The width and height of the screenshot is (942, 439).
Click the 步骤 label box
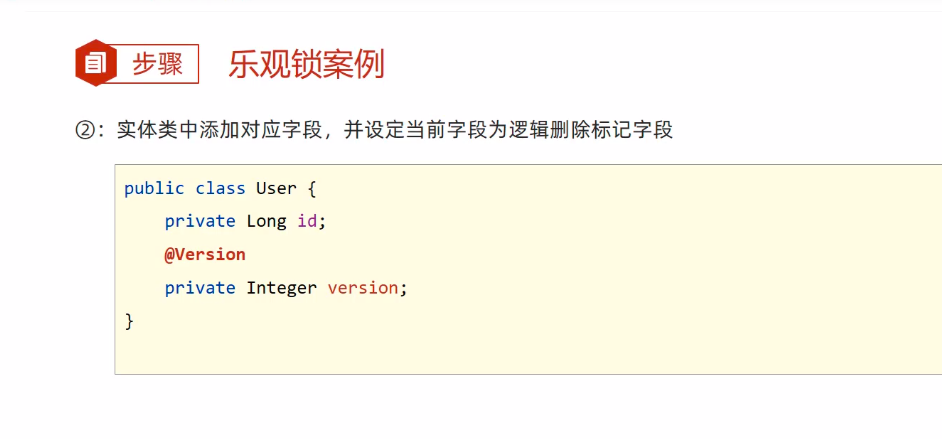[x=157, y=65]
